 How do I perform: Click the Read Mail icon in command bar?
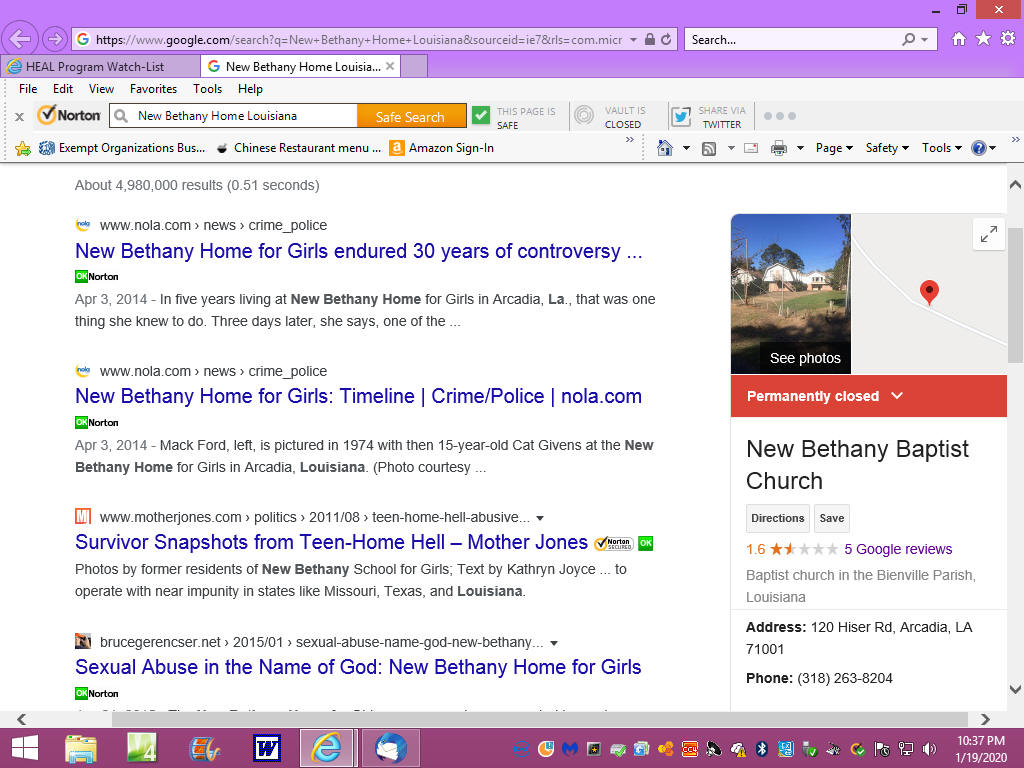pyautogui.click(x=751, y=148)
